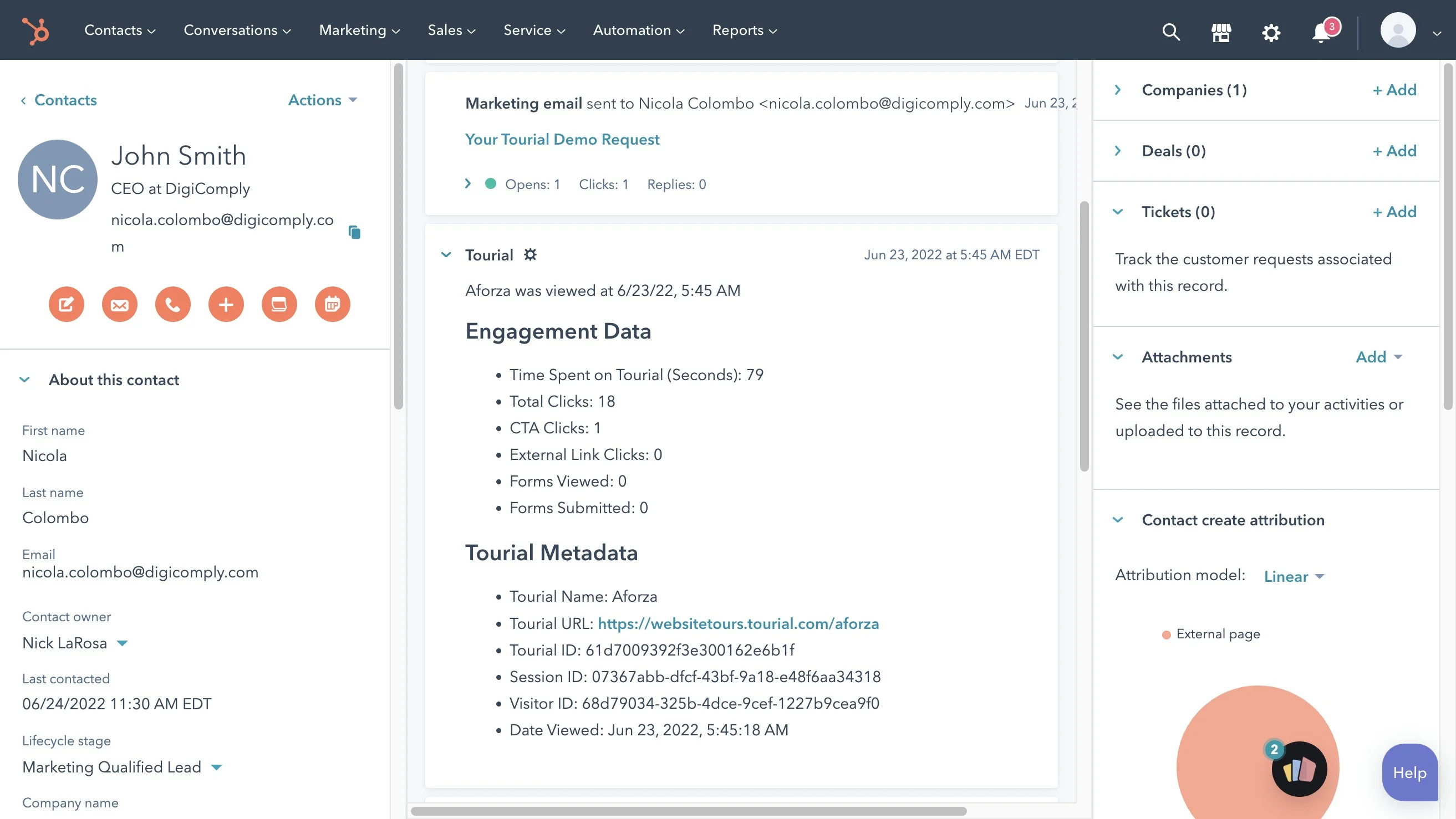Collapse the Tourial timeline entry

(446, 255)
